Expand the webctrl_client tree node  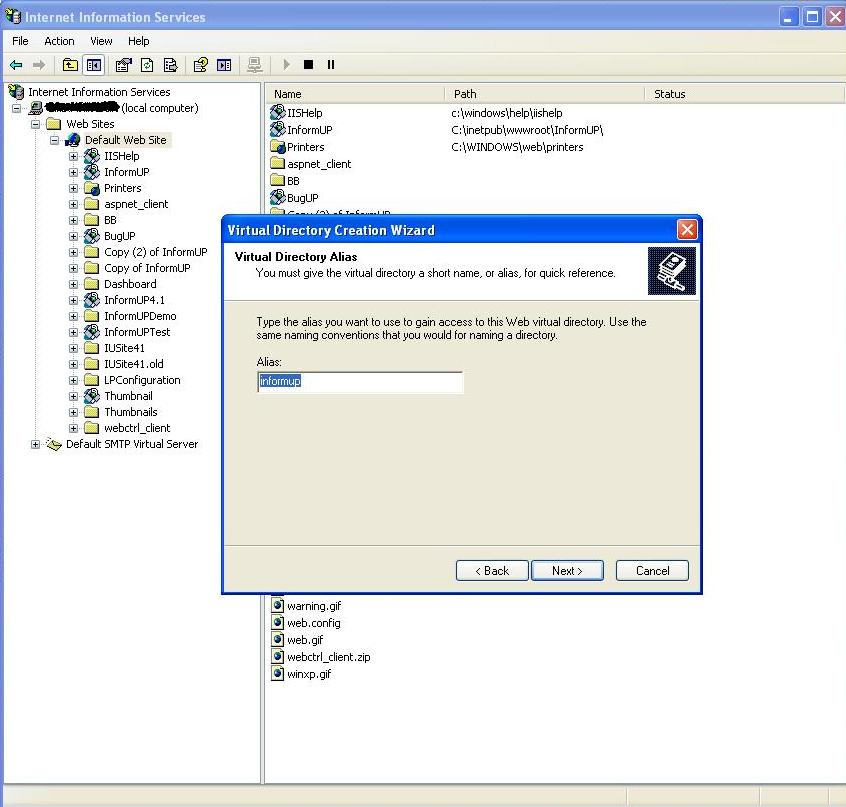[73, 428]
